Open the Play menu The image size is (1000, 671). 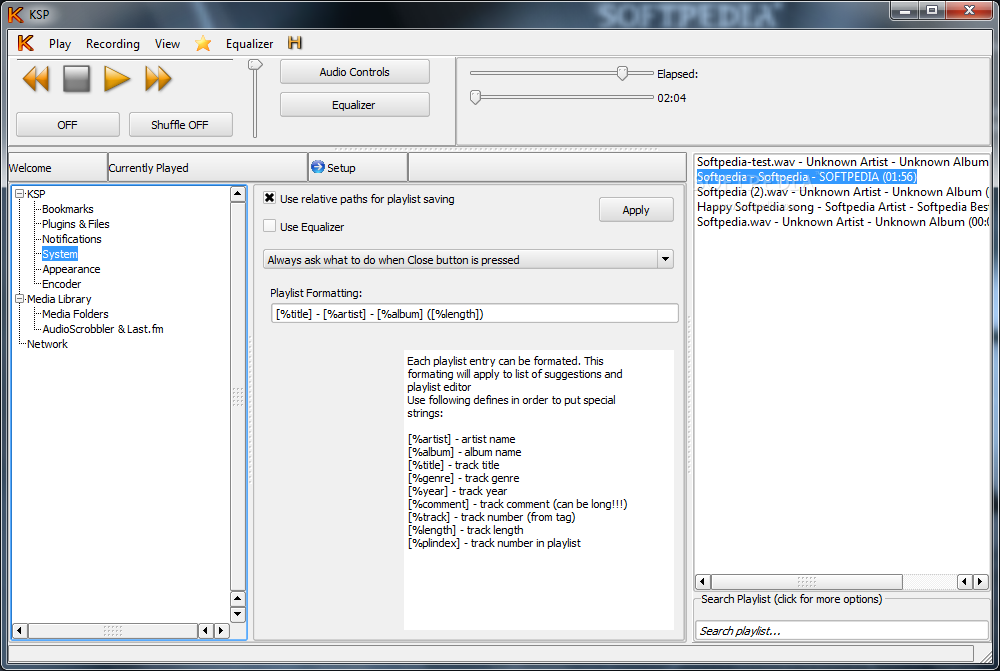point(60,43)
